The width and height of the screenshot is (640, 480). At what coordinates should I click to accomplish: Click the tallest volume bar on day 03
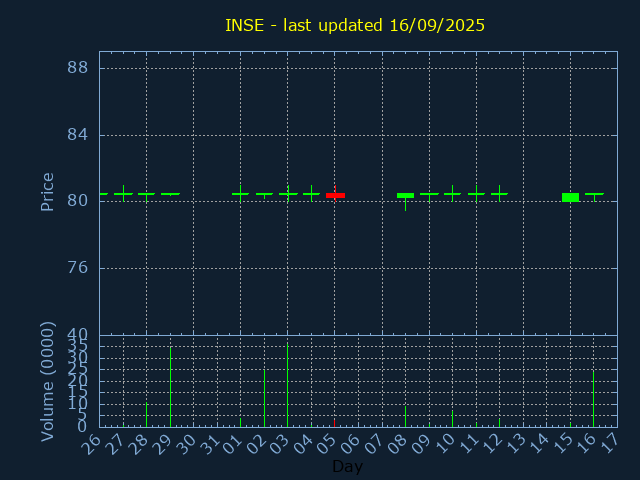[x=287, y=385]
